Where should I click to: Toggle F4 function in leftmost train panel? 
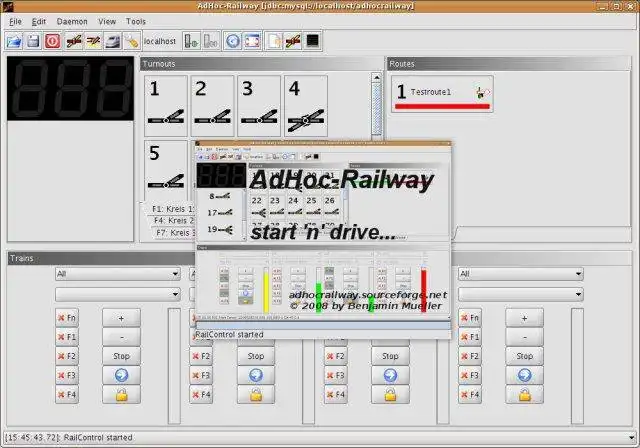(x=67, y=395)
